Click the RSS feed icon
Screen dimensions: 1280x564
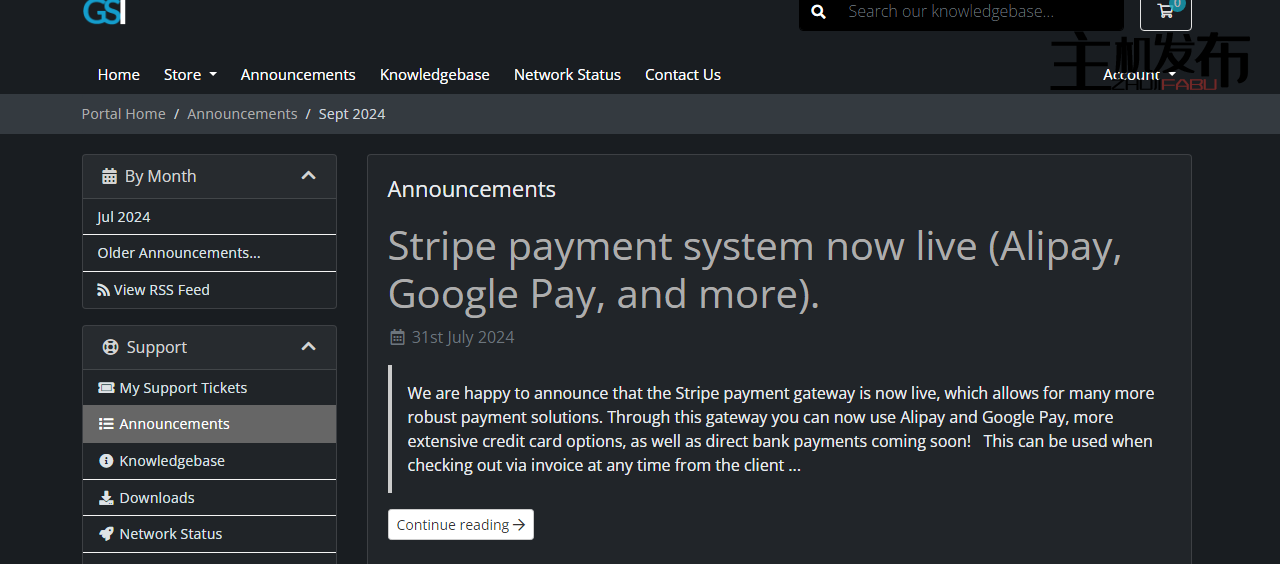(x=103, y=290)
